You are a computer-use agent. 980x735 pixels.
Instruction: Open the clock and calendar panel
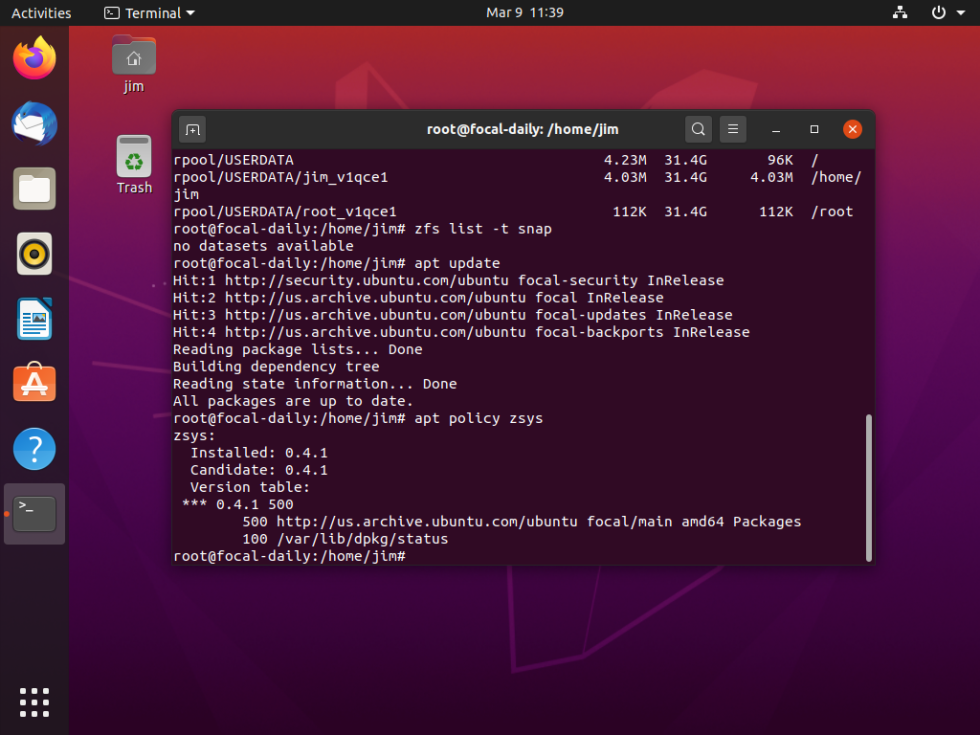(525, 12)
